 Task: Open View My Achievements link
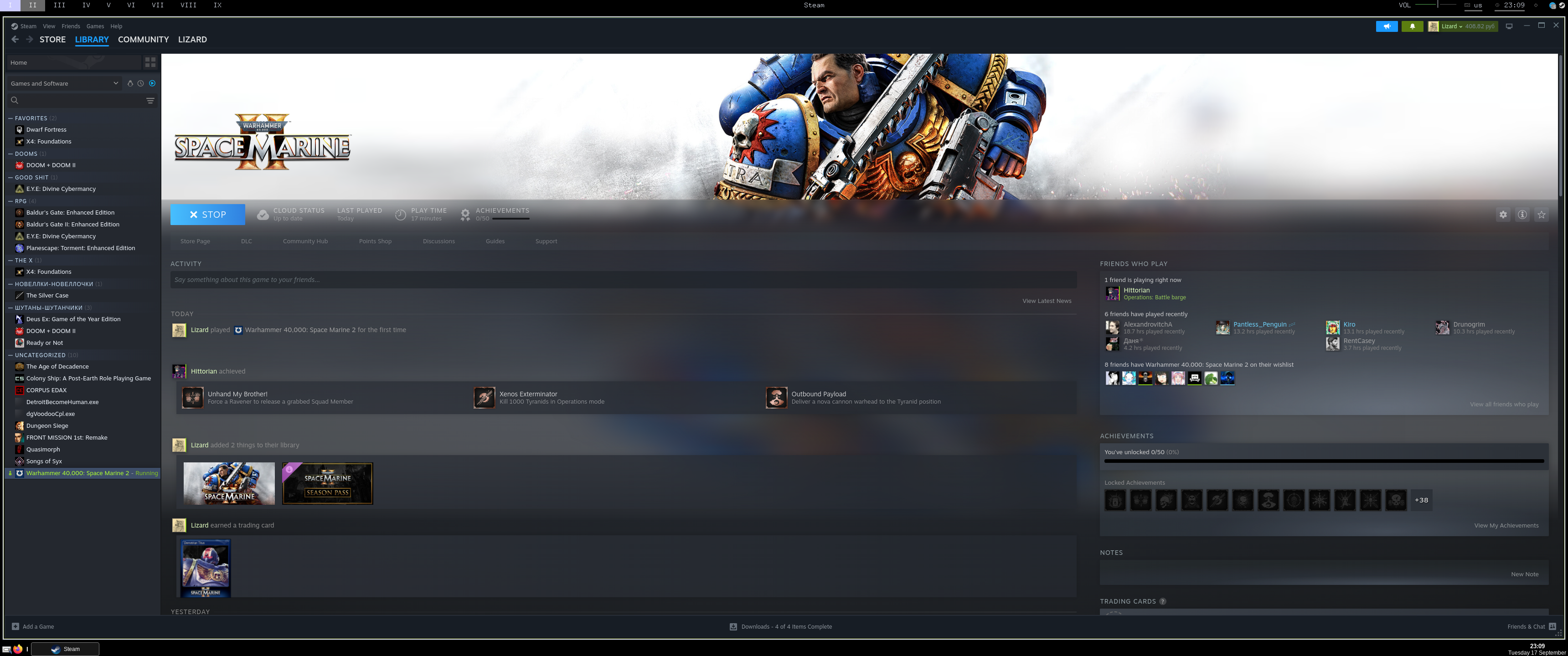pos(1506,526)
